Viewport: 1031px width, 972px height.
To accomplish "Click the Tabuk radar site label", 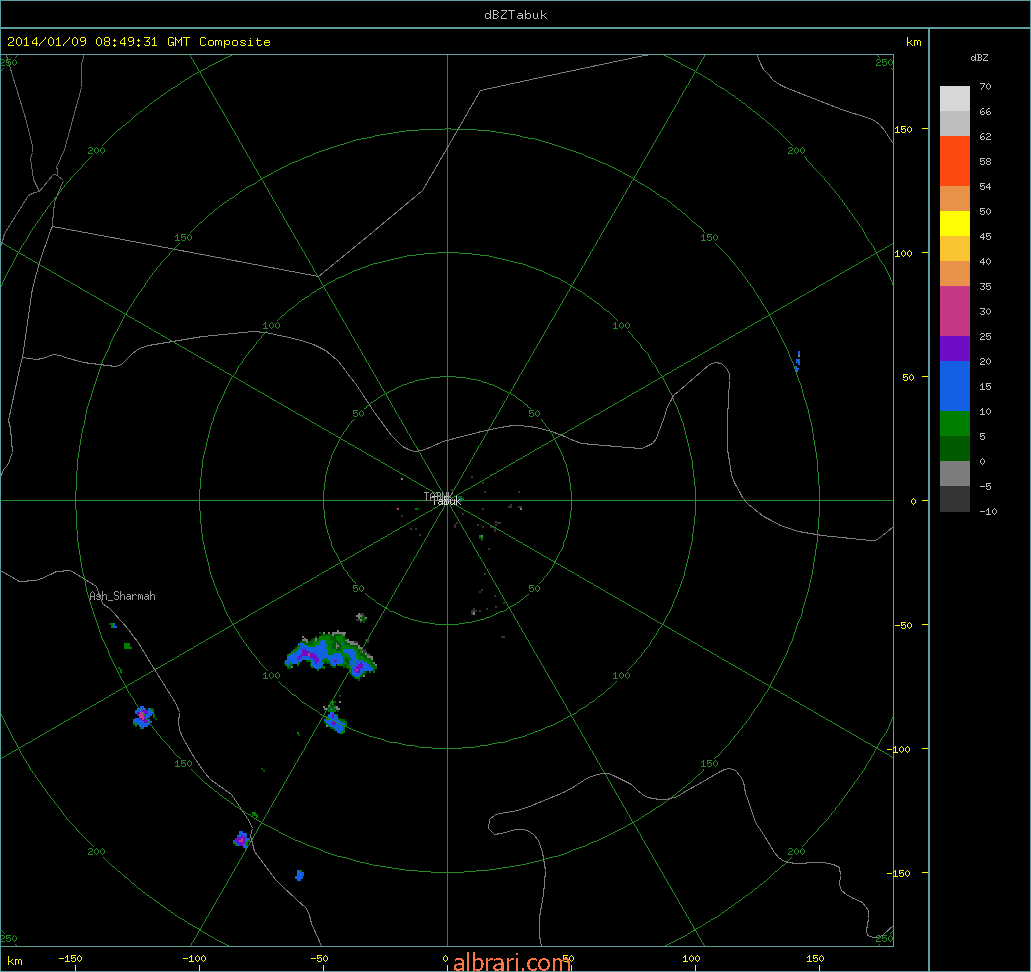I will tap(446, 501).
